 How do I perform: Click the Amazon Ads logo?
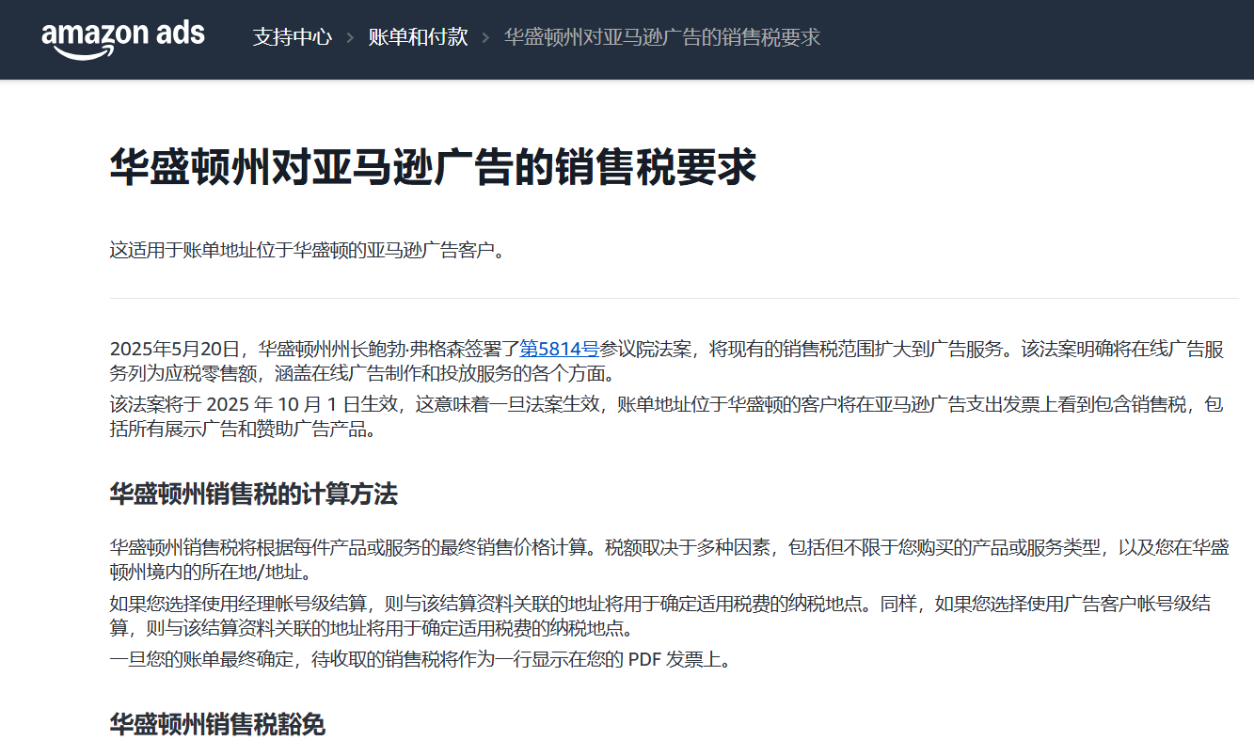[122, 38]
